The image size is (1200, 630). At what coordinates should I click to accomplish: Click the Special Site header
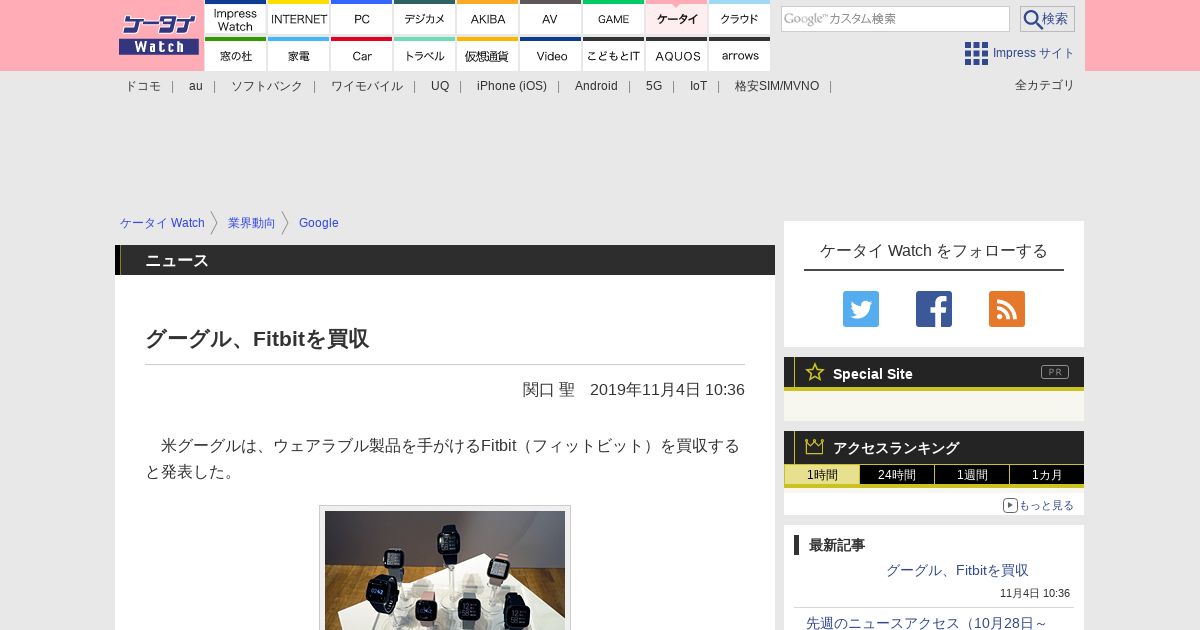(934, 373)
